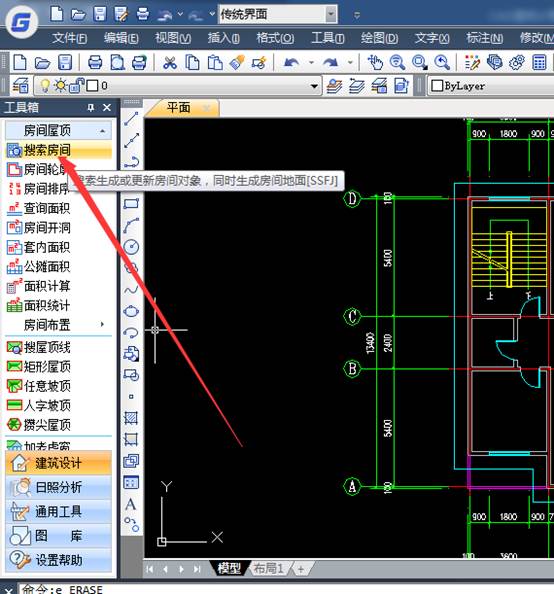554x594 pixels.
Task: Click the Print icon in toolbar
Action: coord(95,63)
